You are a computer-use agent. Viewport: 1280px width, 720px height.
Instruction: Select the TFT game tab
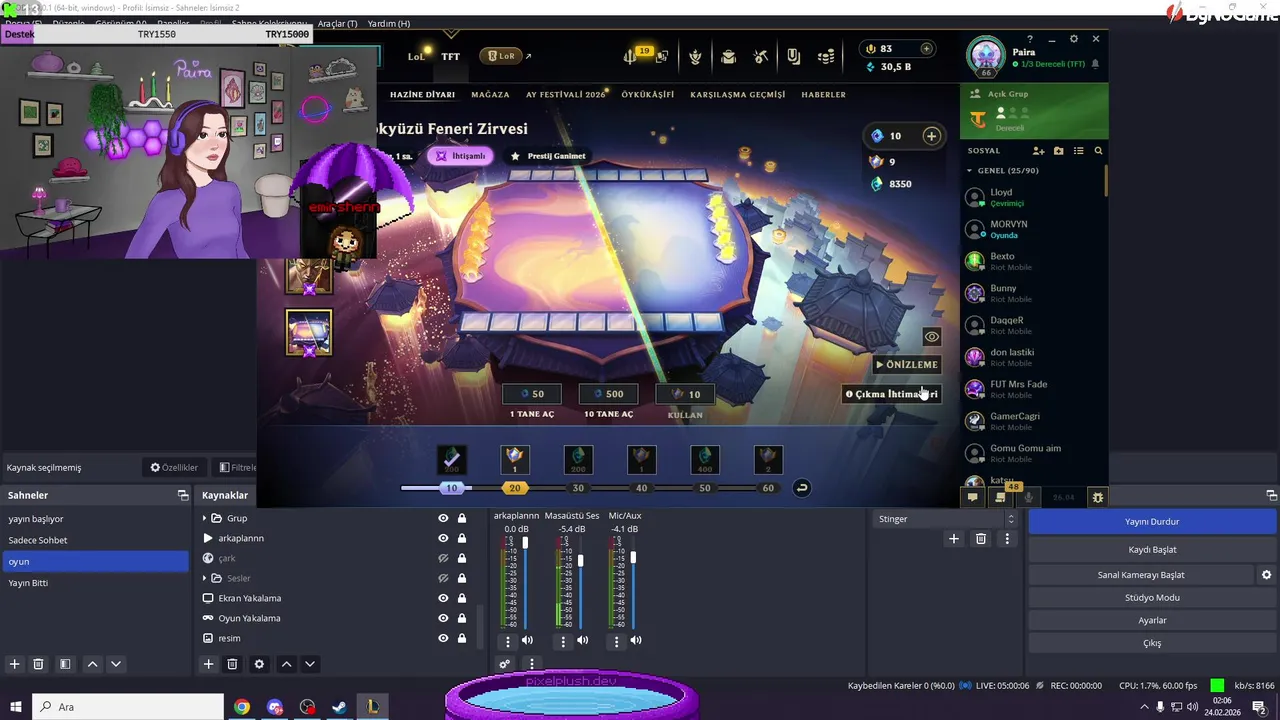[x=451, y=57]
